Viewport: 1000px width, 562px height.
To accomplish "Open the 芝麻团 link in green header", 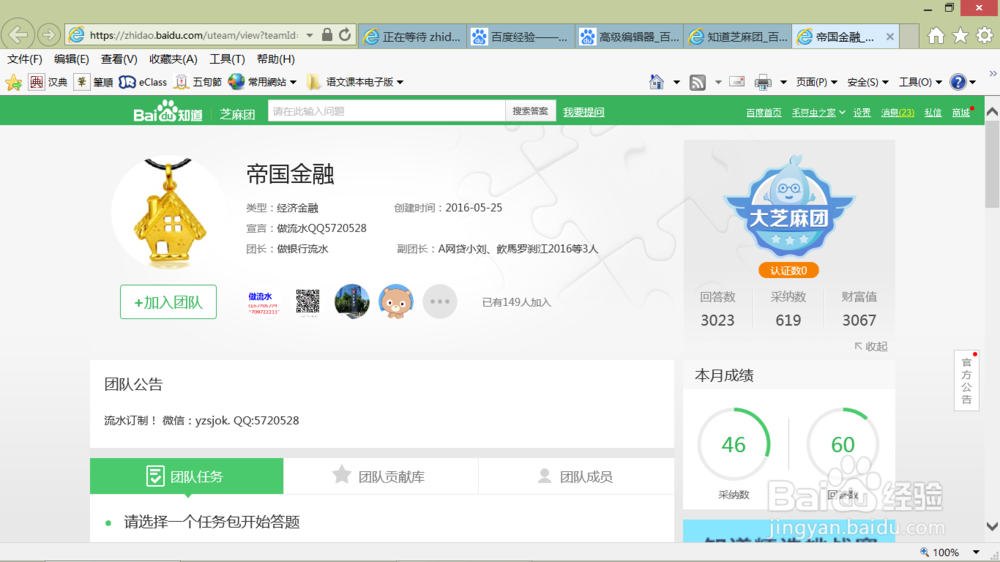I will 237,114.
